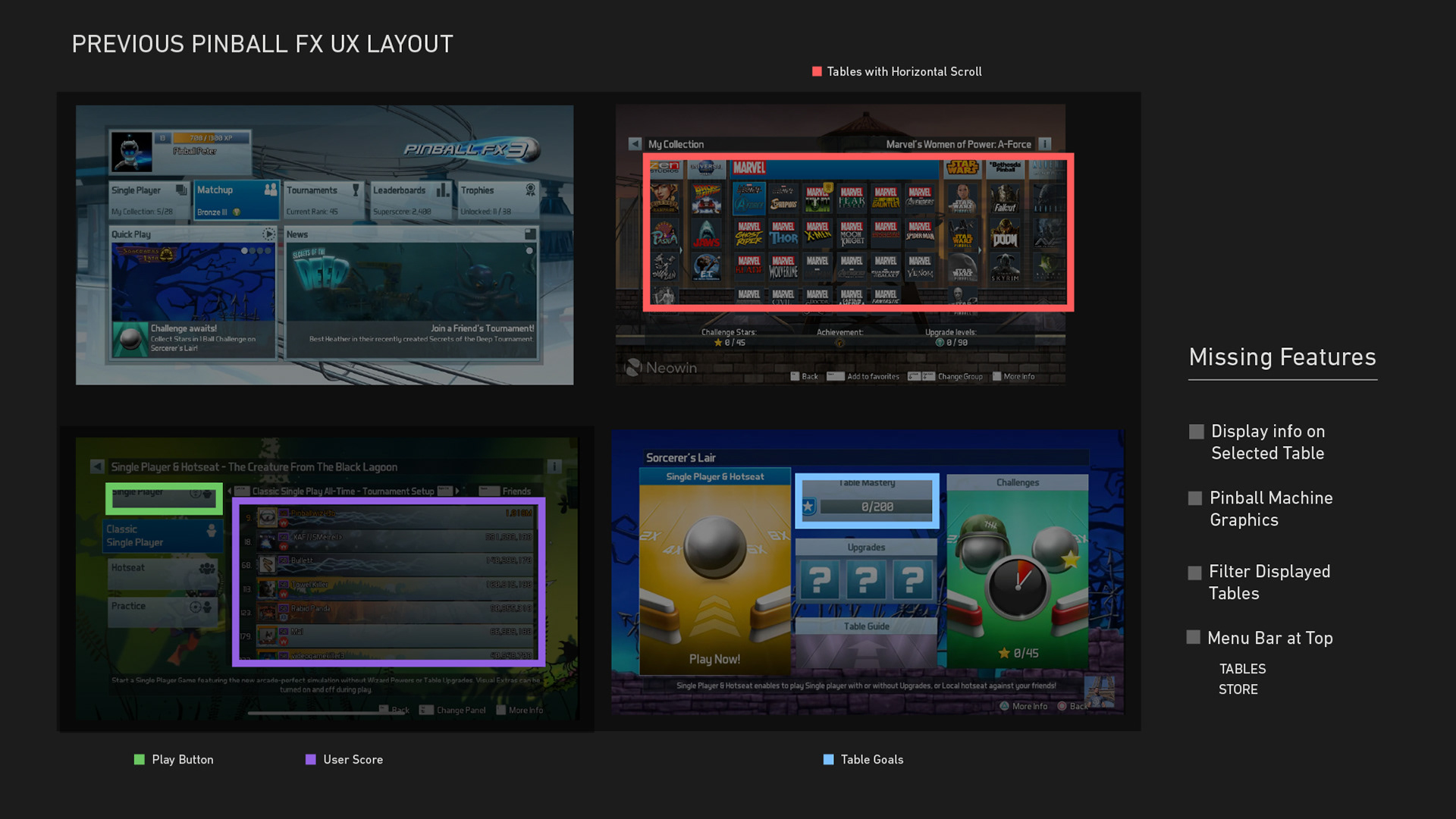
Task: Click Add to favorites in collection footer
Action: tap(863, 377)
